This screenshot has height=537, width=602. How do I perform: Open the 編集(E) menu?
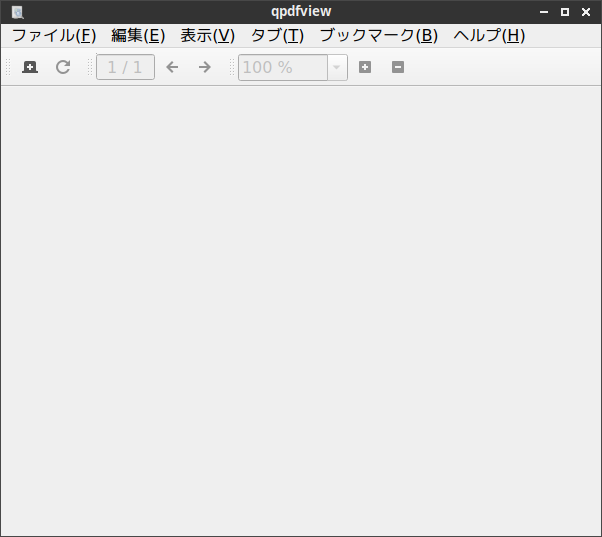pos(138,36)
